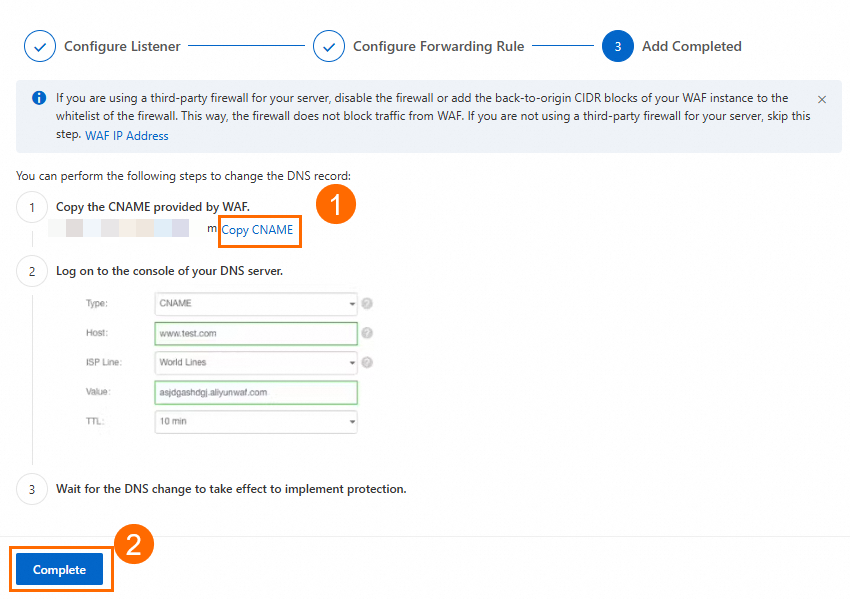Open the WAF IP Address link
Image resolution: width=850 pixels, height=599 pixels.
(127, 136)
